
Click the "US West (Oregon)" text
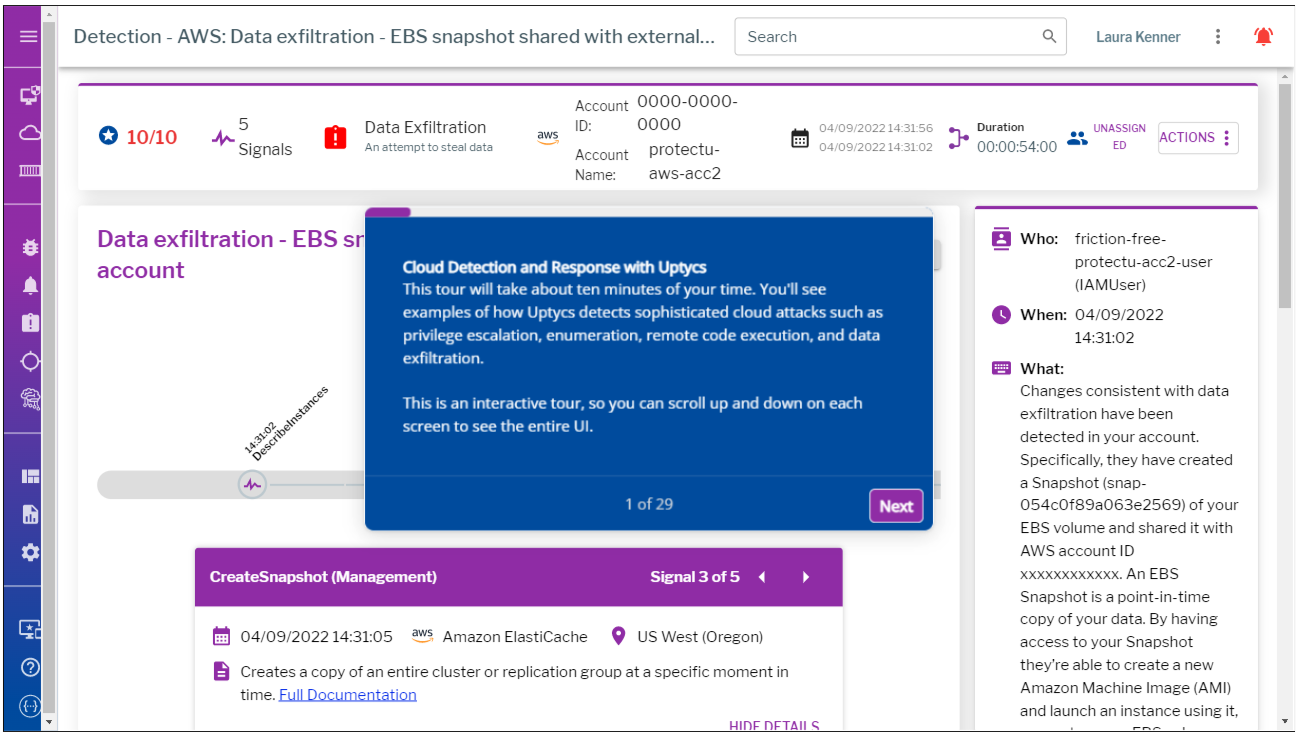coord(700,636)
